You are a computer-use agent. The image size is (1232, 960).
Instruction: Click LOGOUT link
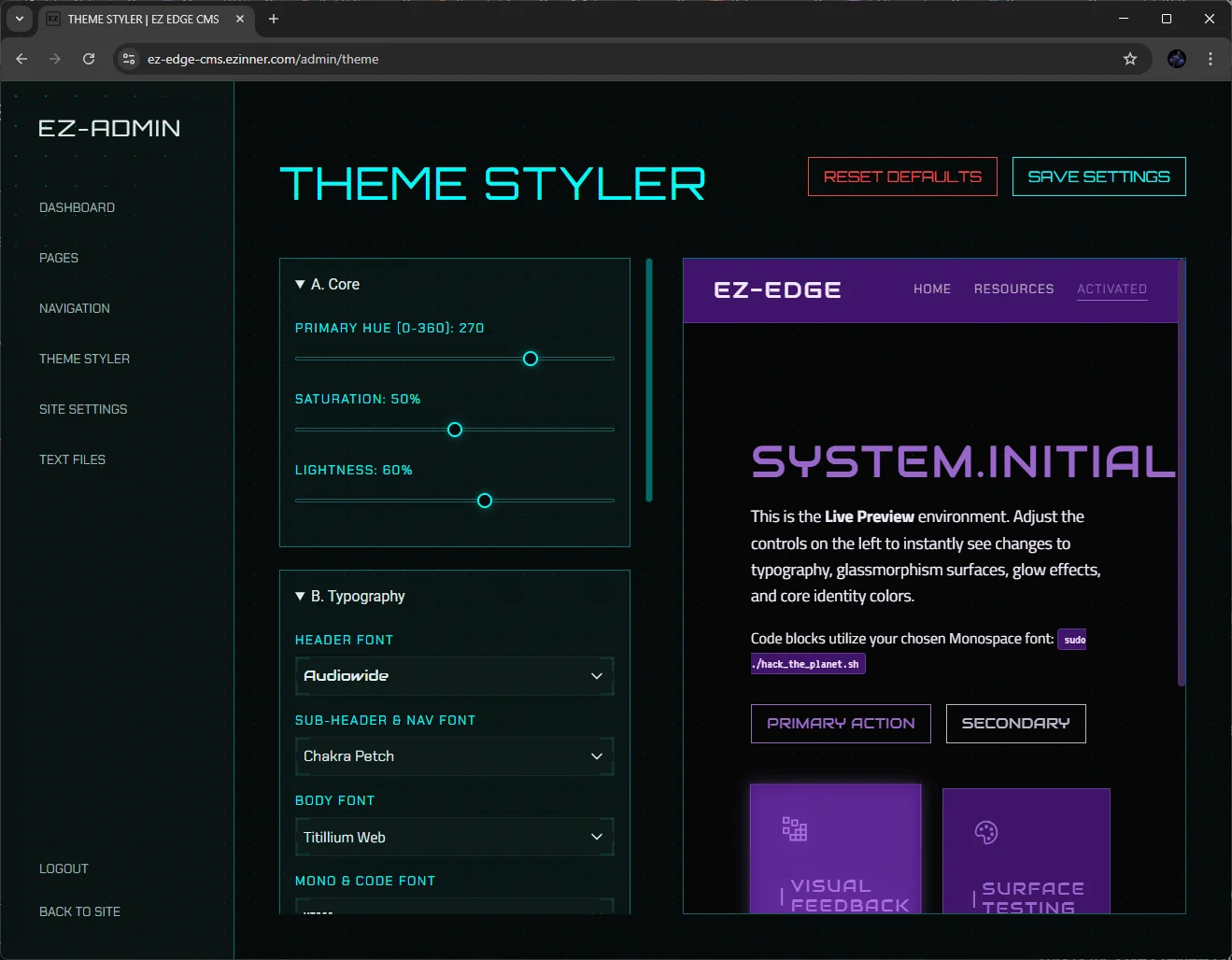[64, 868]
